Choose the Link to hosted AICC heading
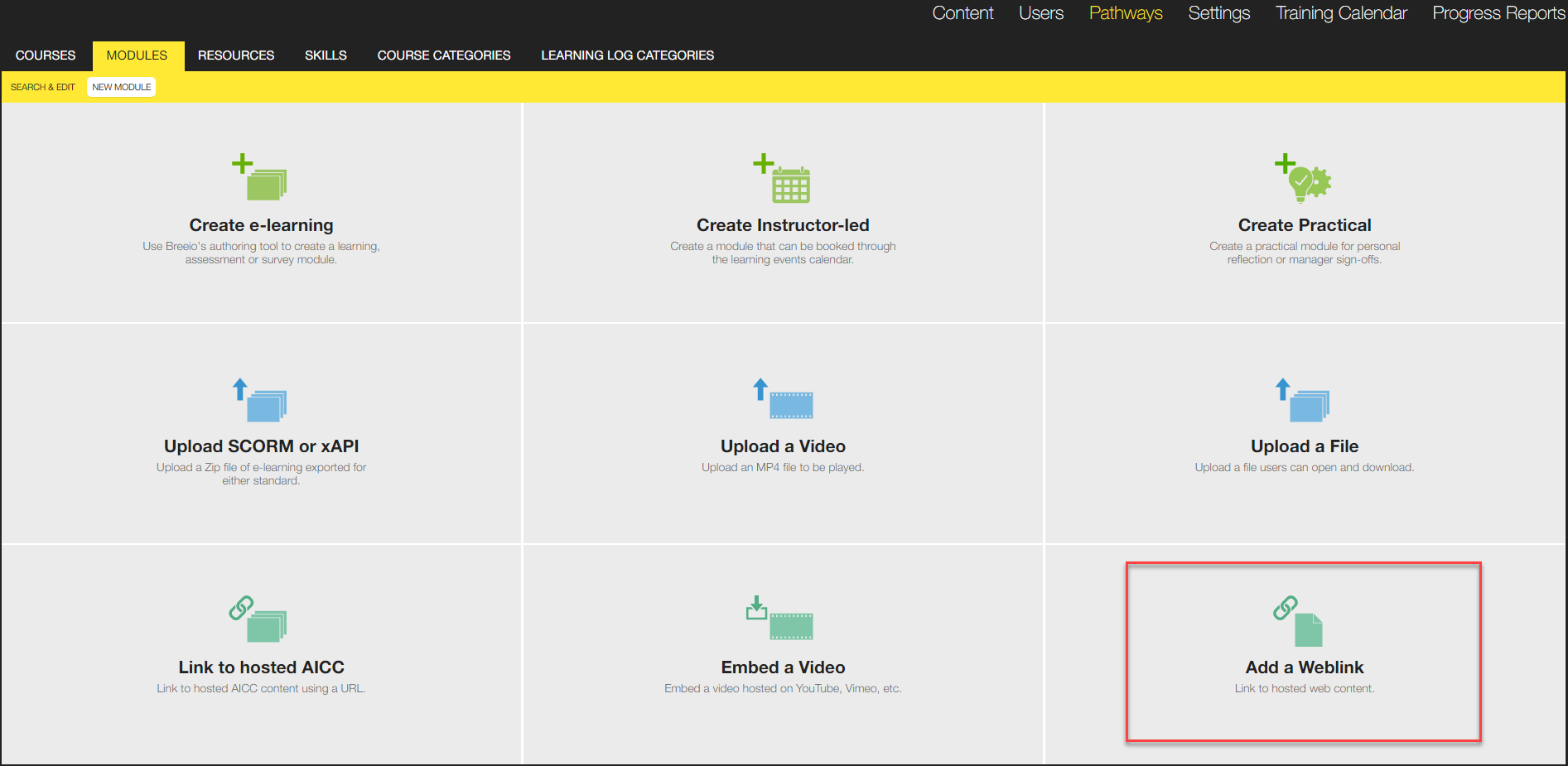This screenshot has height=766, width=1568. (x=261, y=667)
